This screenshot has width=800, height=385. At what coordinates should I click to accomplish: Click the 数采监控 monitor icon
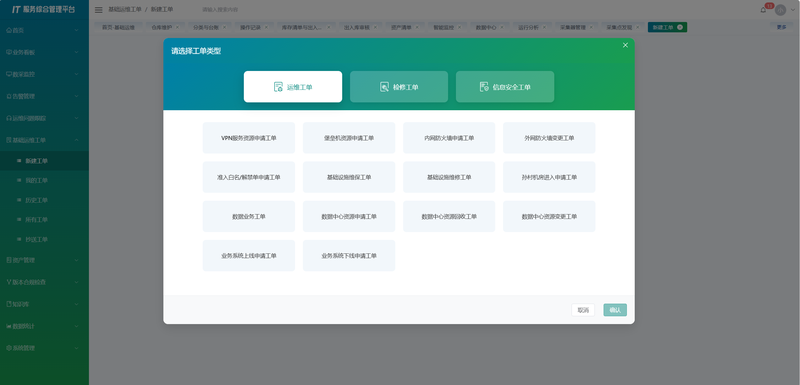[9, 74]
